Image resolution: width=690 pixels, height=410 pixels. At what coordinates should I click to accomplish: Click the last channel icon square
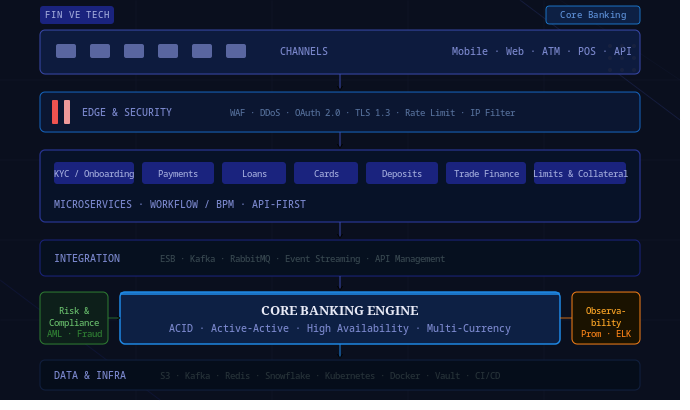tap(236, 51)
